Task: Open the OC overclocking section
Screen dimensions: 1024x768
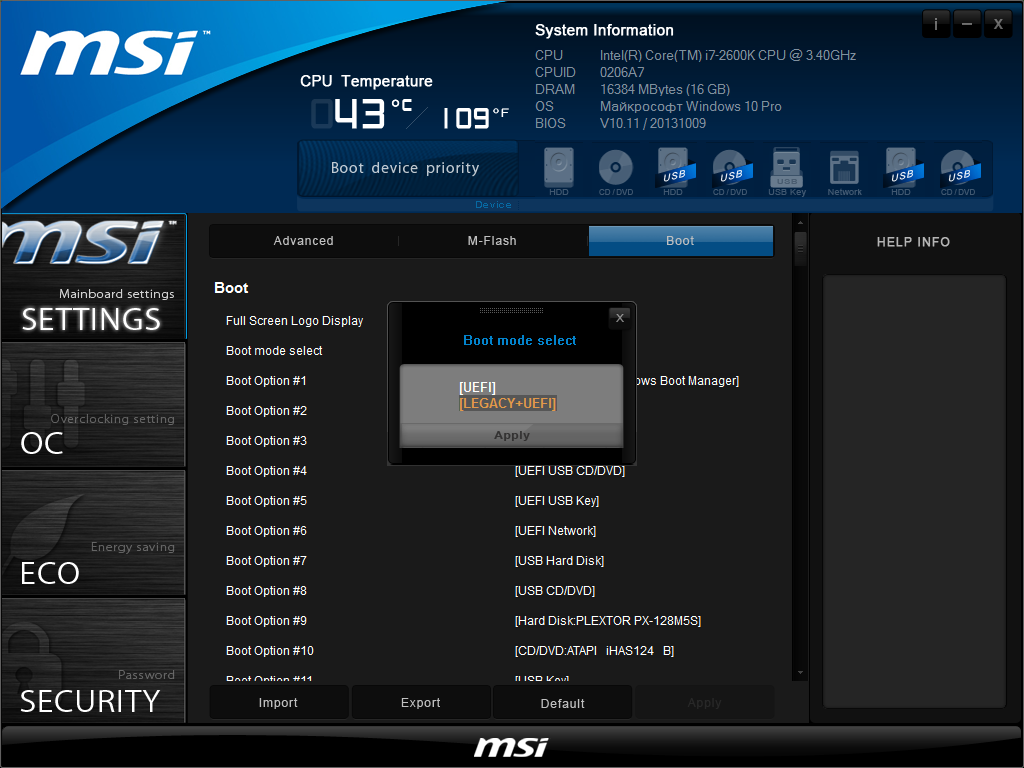Action: 93,405
